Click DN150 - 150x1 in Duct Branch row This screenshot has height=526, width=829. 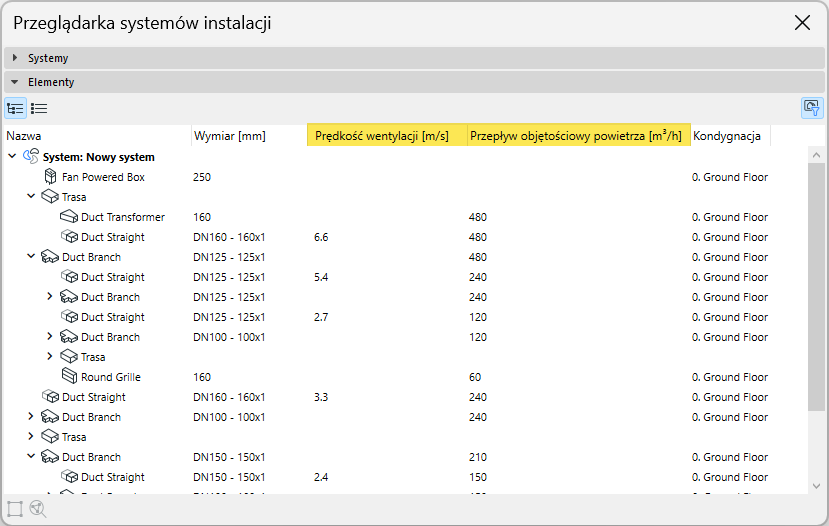click(229, 457)
